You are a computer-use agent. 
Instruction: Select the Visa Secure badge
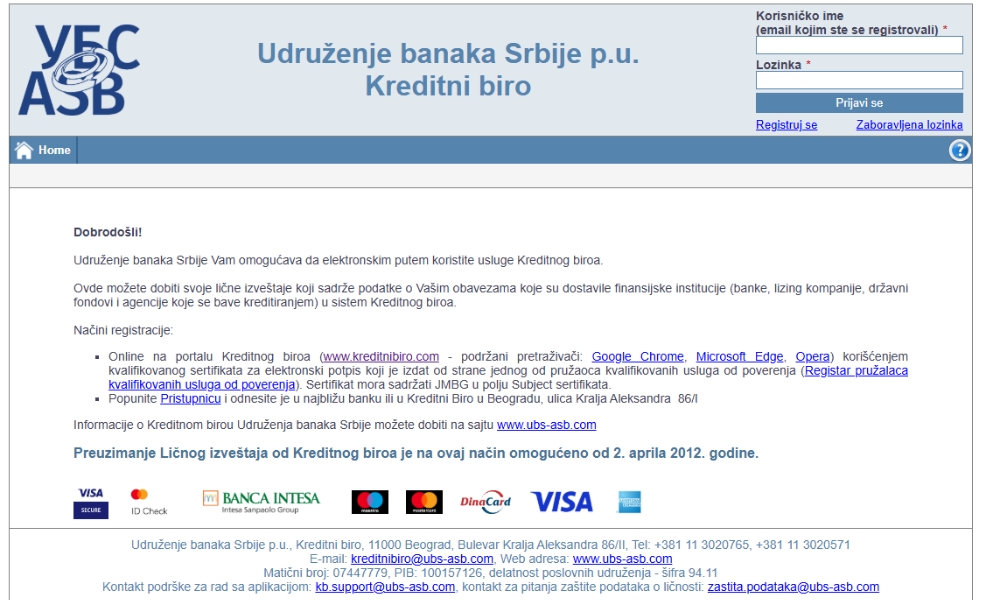coord(92,500)
